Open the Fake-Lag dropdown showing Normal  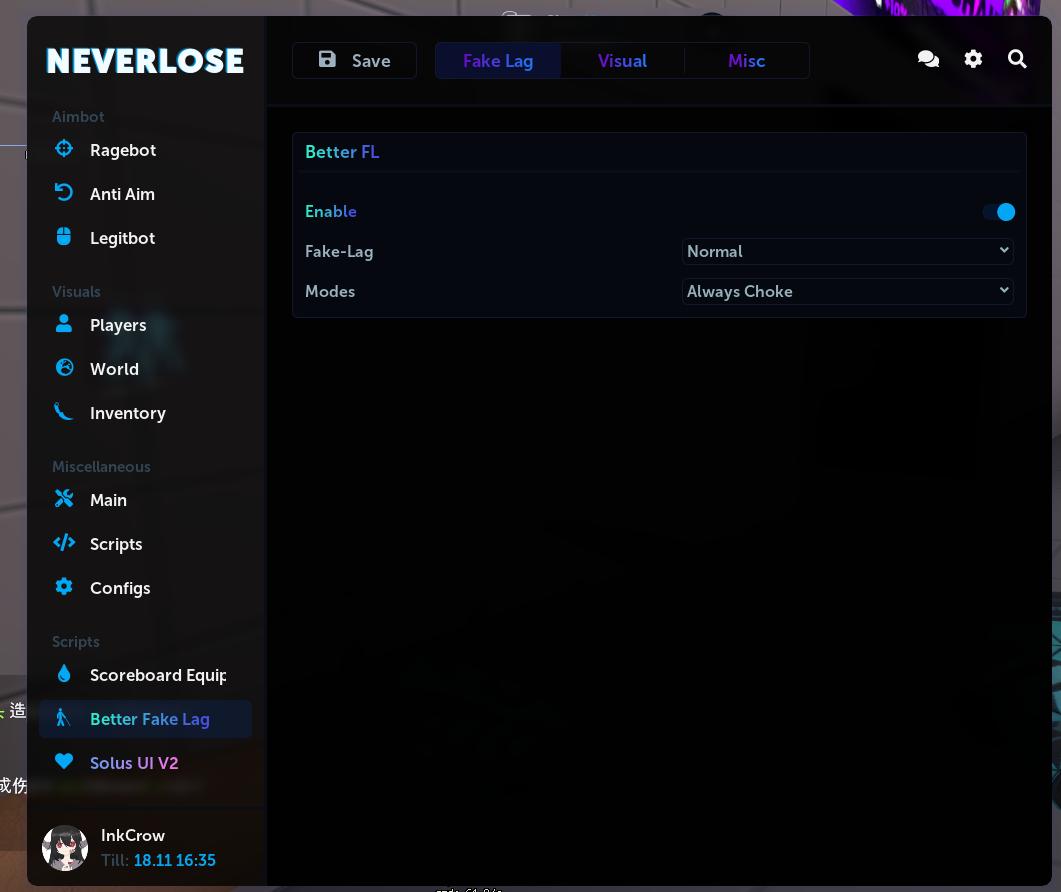coord(847,251)
